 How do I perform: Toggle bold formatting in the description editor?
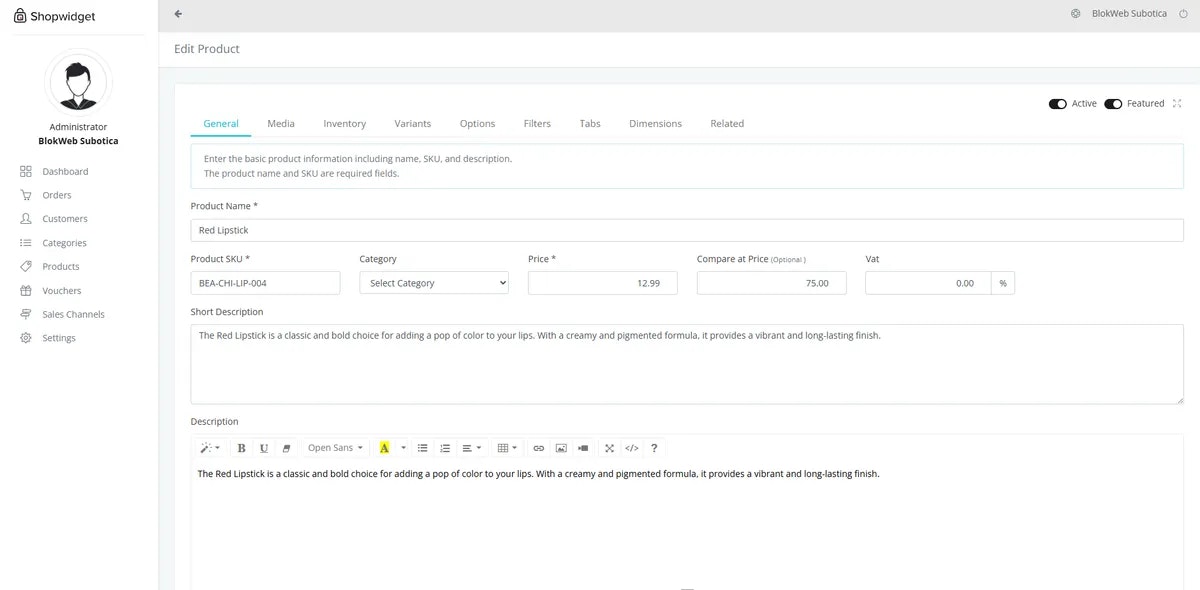(241, 447)
